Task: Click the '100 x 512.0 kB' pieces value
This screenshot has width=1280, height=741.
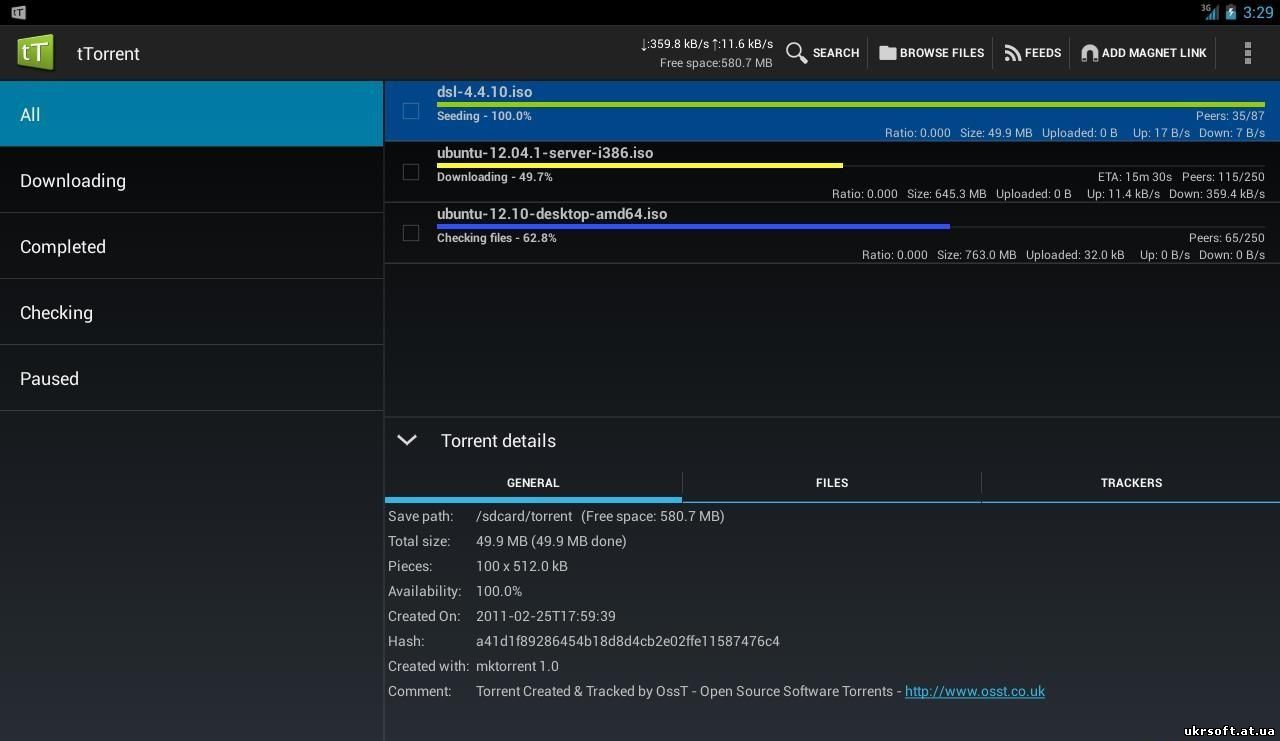Action: (x=522, y=566)
